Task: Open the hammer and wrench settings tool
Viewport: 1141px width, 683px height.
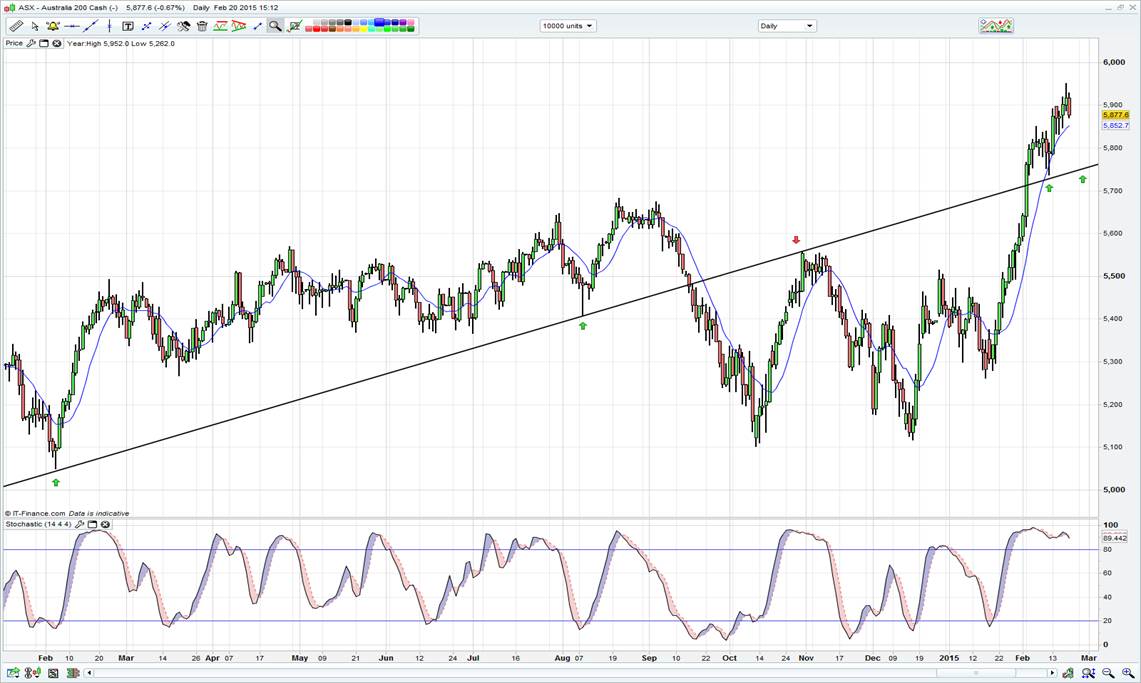Action: click(183, 26)
